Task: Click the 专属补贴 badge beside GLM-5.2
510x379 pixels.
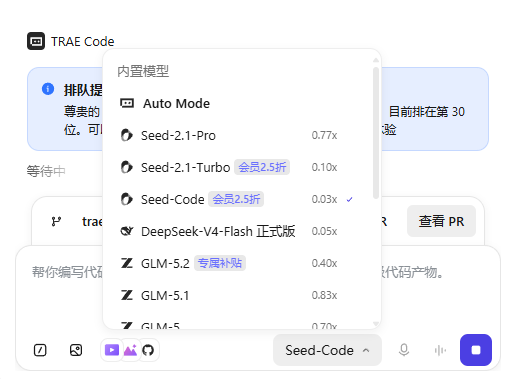Action: click(220, 263)
